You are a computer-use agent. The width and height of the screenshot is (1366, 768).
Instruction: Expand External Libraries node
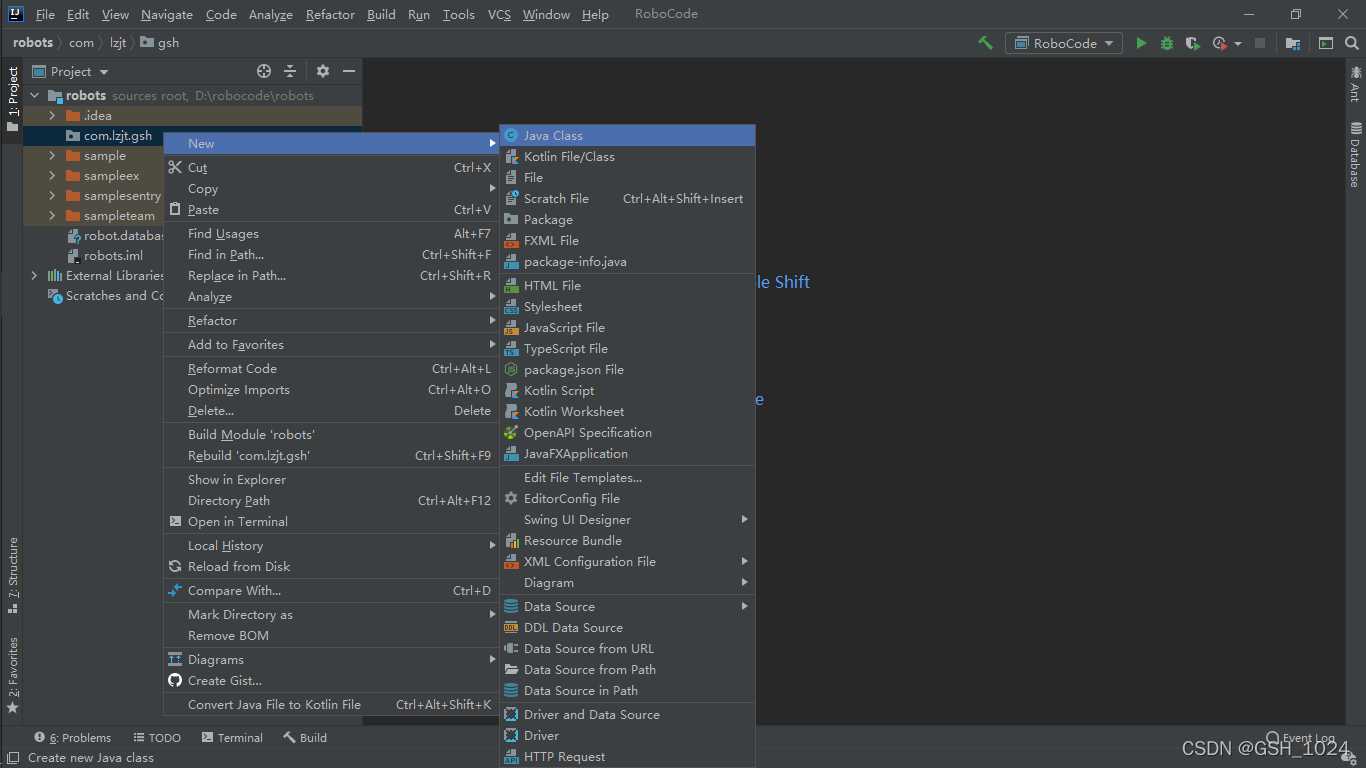pos(34,276)
